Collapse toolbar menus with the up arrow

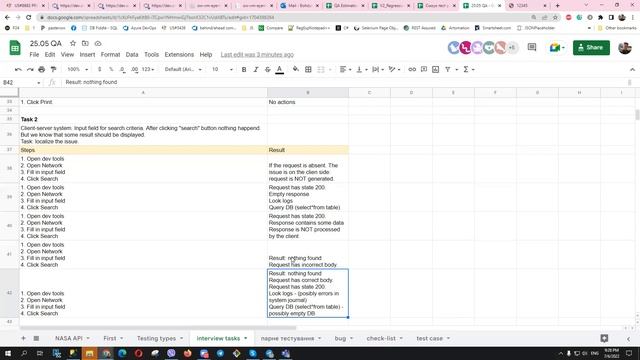(632, 70)
